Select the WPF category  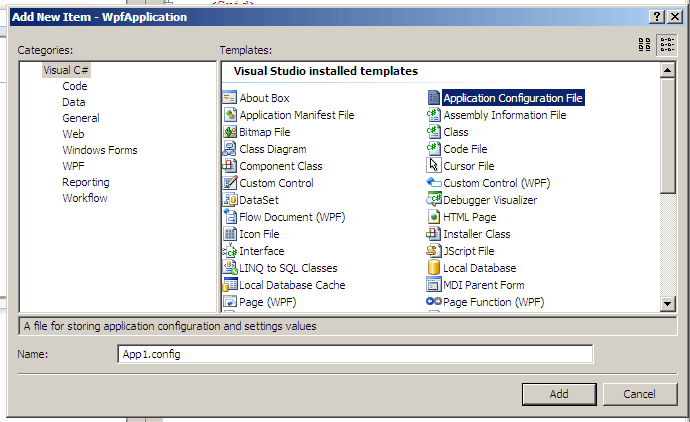(73, 166)
